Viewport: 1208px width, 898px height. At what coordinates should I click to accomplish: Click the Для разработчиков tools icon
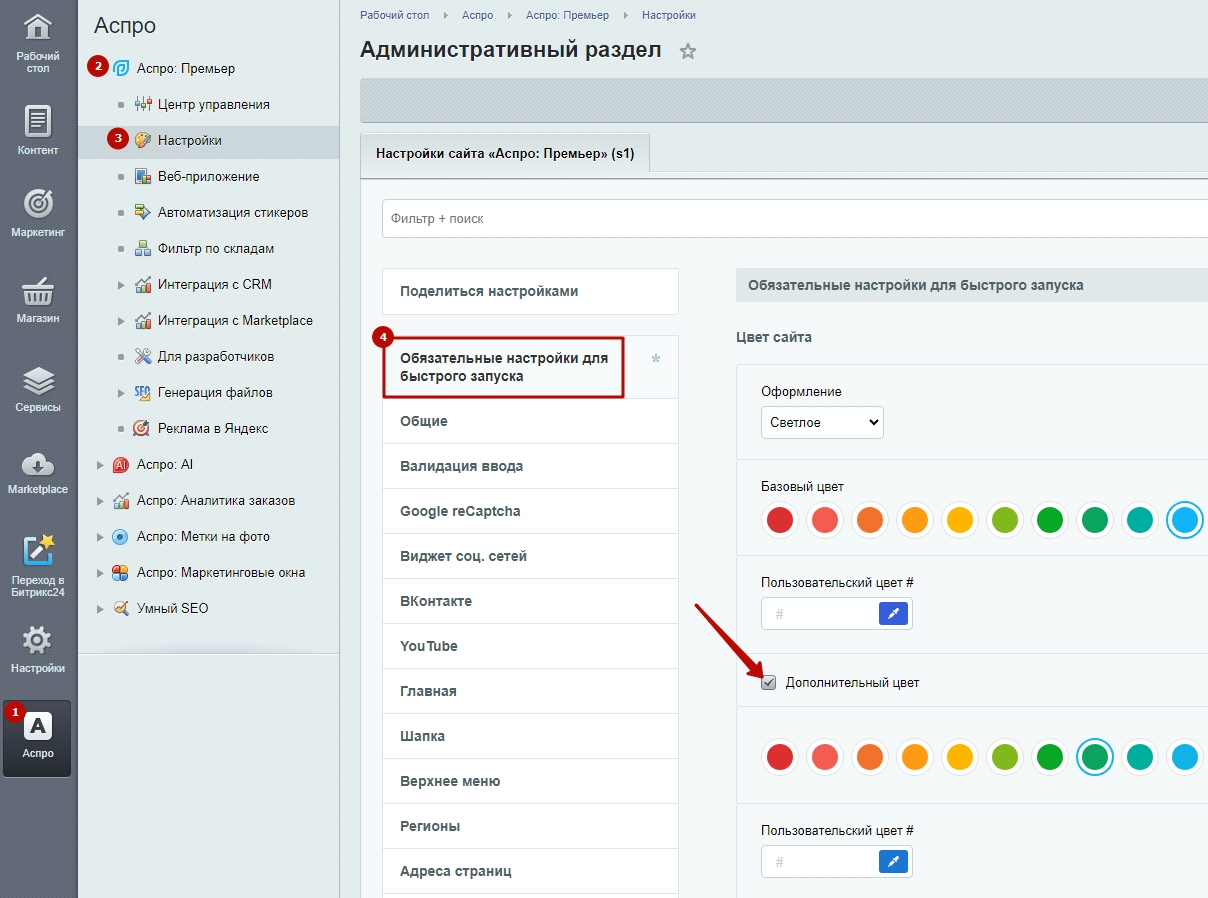(x=143, y=356)
